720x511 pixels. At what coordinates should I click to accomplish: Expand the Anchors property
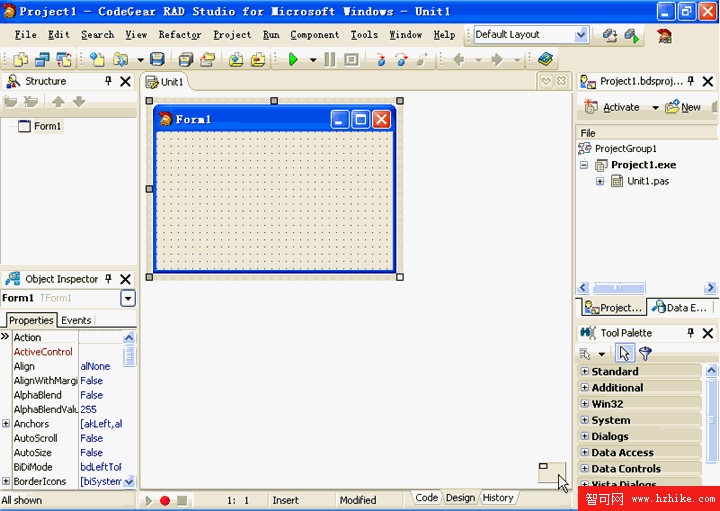click(x=6, y=423)
